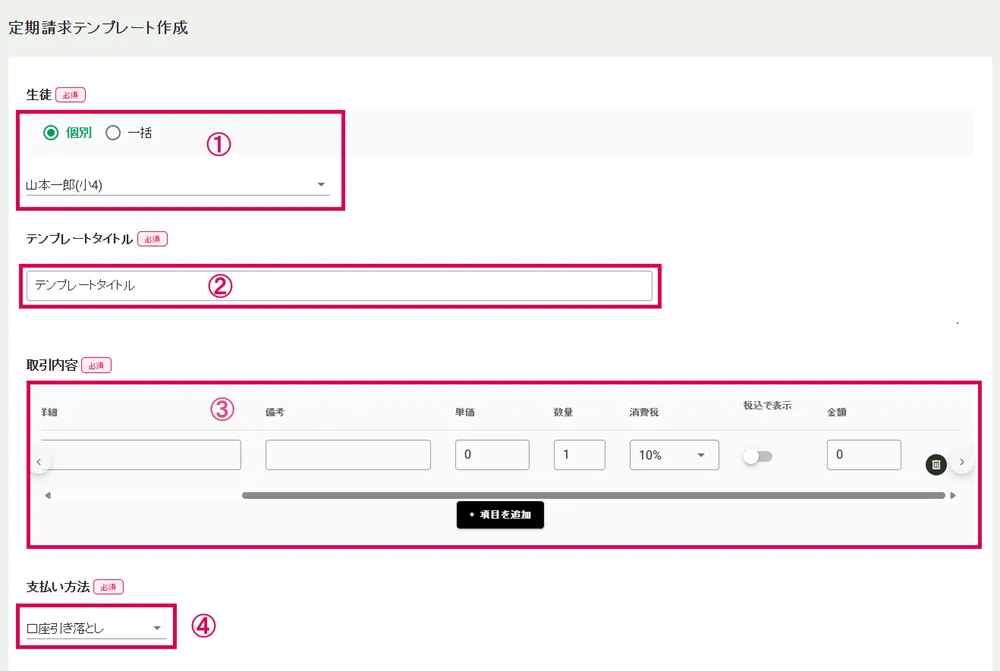Click the テンプレートタイトル input field

click(339, 285)
